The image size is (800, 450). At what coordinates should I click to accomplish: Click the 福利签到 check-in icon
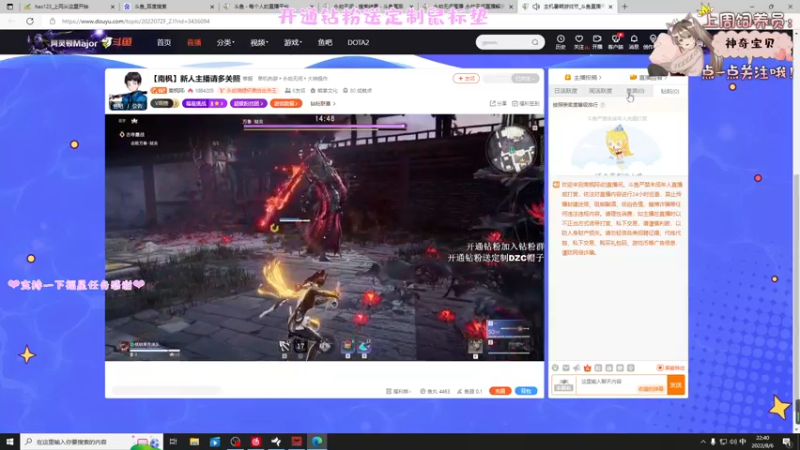click(x=526, y=103)
